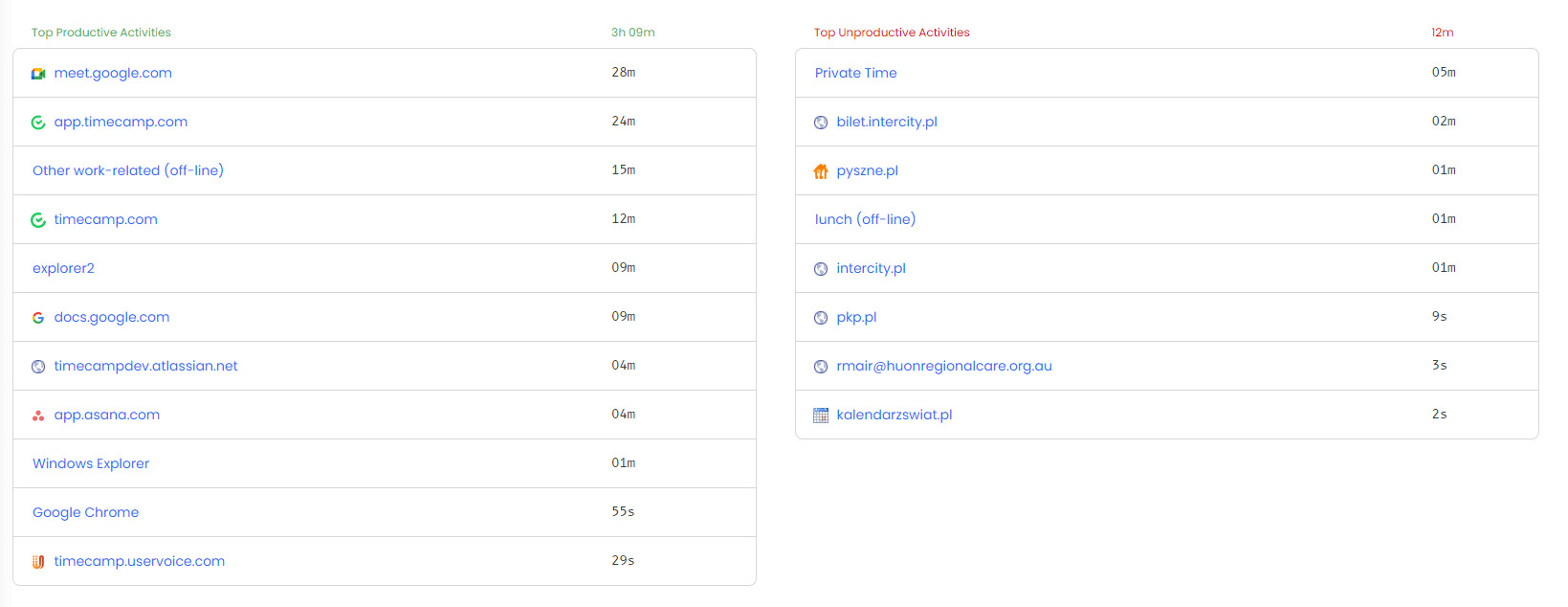Click the Top Unproductive Activities heading
Image resolution: width=1568 pixels, height=607 pixels.
click(892, 33)
